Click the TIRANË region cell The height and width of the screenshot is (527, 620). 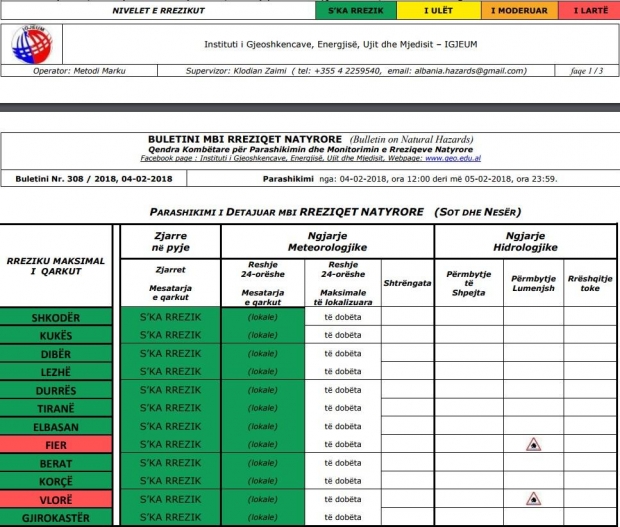click(56, 408)
